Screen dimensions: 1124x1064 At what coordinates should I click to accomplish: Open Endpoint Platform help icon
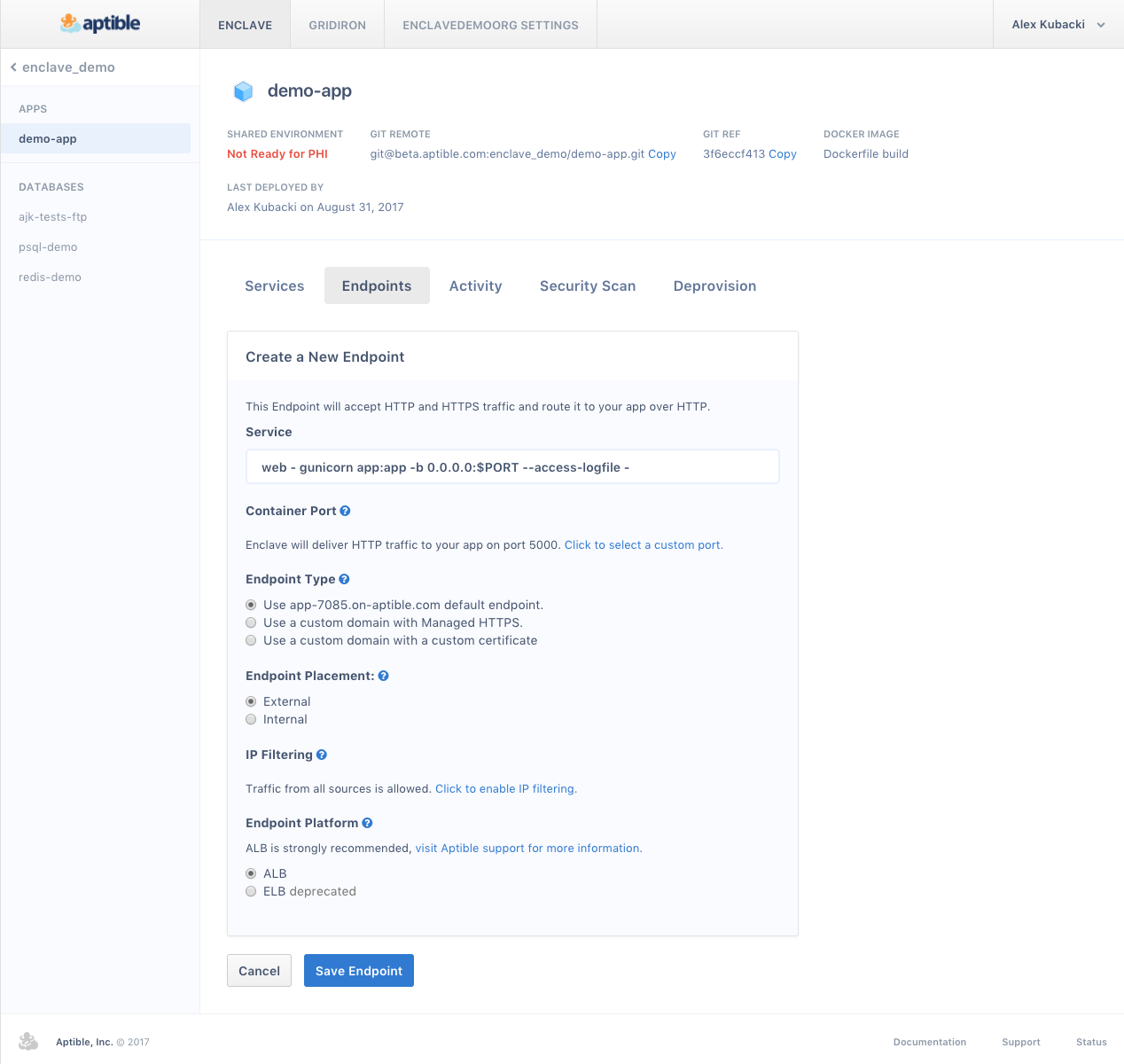click(367, 823)
